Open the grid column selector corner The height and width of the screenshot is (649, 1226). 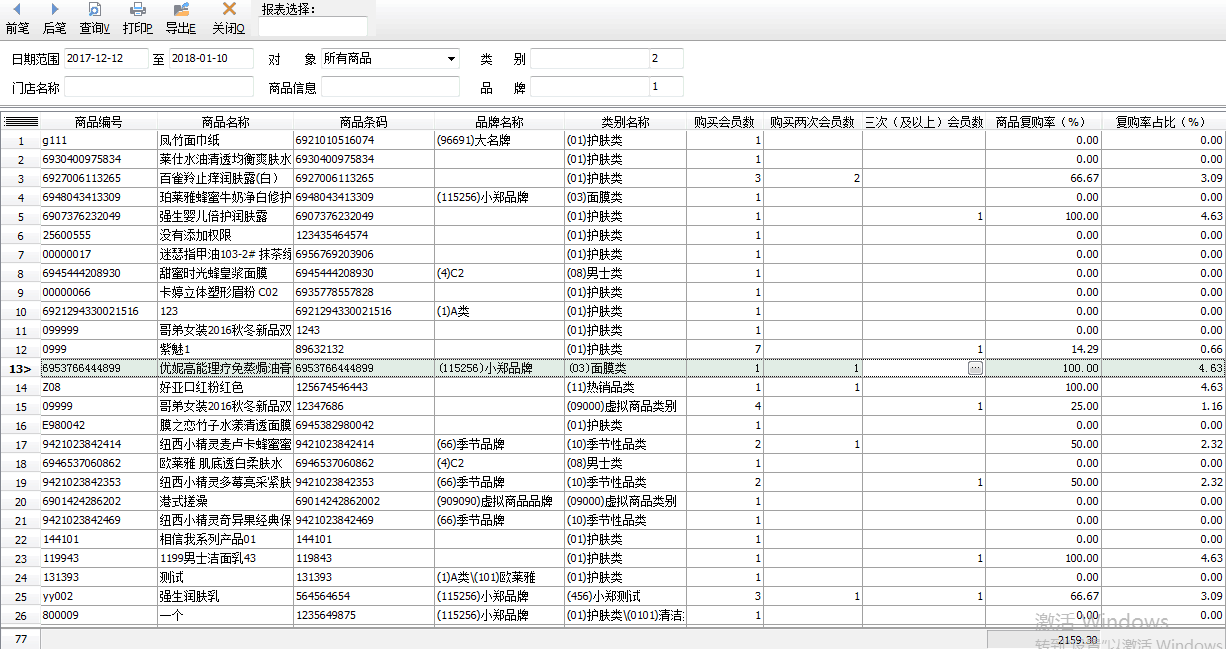point(20,122)
